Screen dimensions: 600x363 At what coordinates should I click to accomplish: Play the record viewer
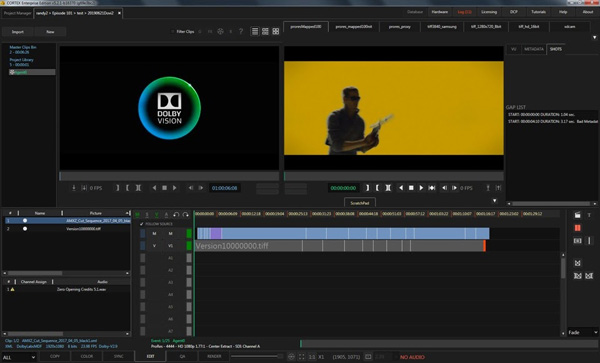(421, 188)
